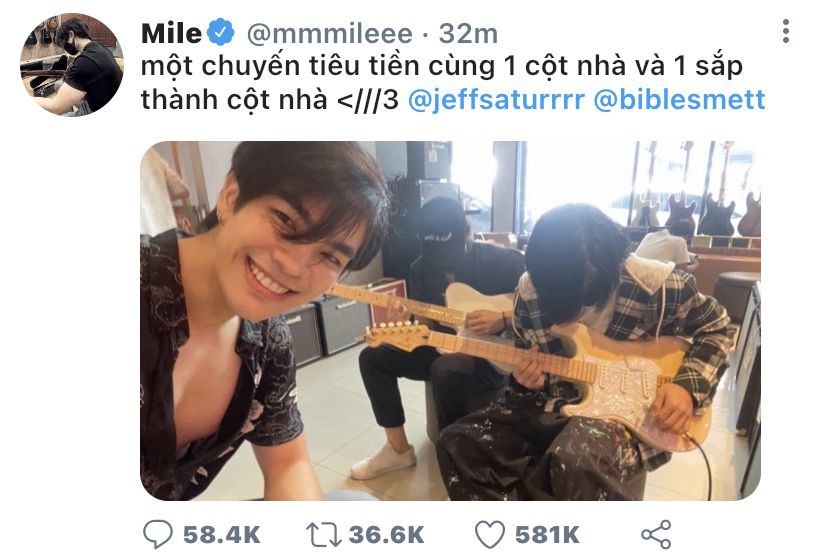The image size is (828, 560).
Task: Open the attached guitar shop photo
Action: click(x=450, y=321)
